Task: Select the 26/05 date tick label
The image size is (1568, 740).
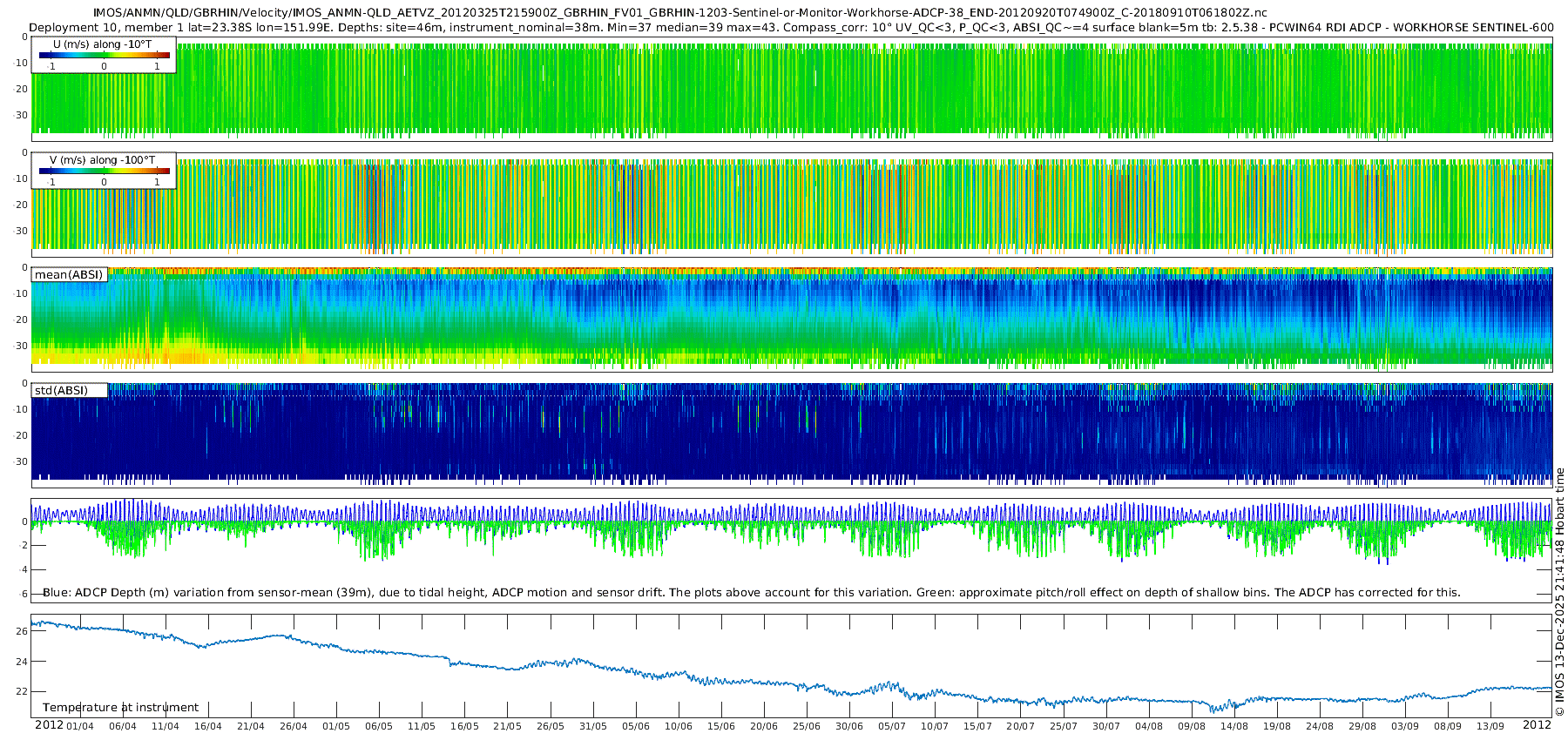Action: coord(551,727)
